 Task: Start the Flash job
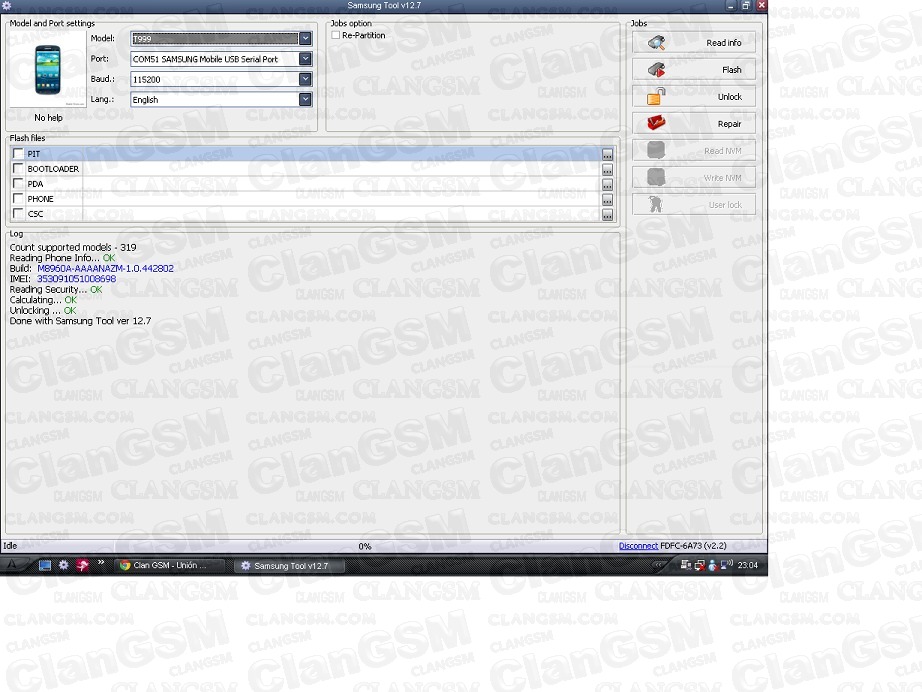point(694,70)
